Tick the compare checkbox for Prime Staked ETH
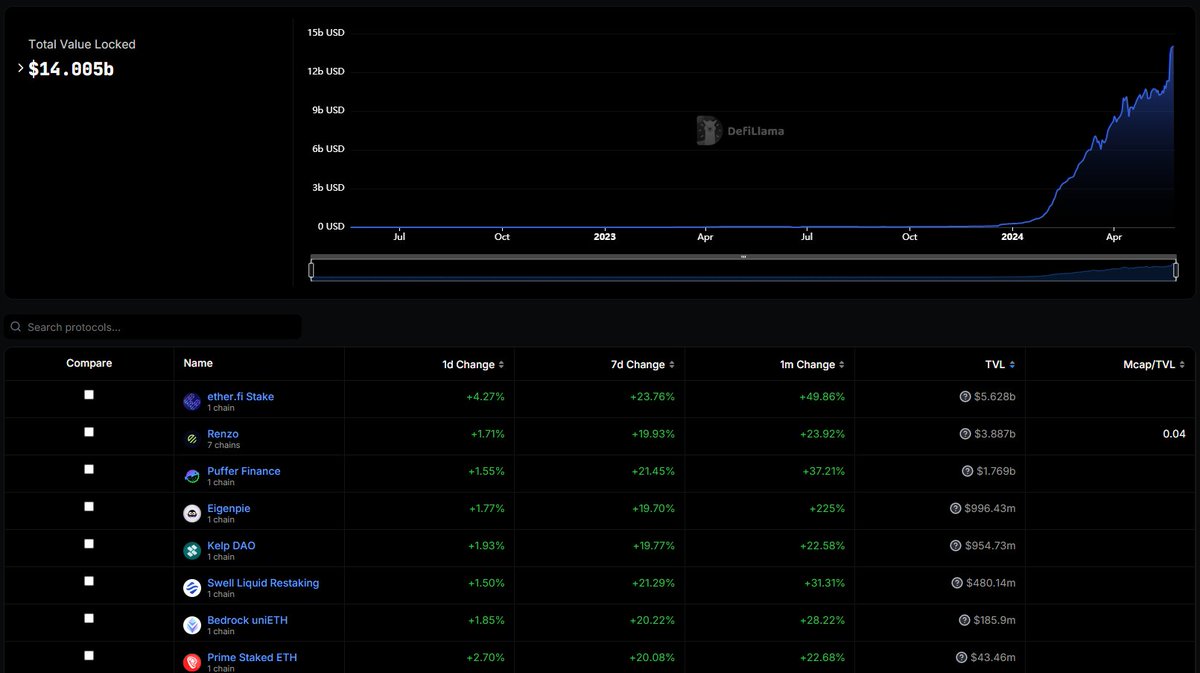1200x673 pixels. pyautogui.click(x=89, y=656)
